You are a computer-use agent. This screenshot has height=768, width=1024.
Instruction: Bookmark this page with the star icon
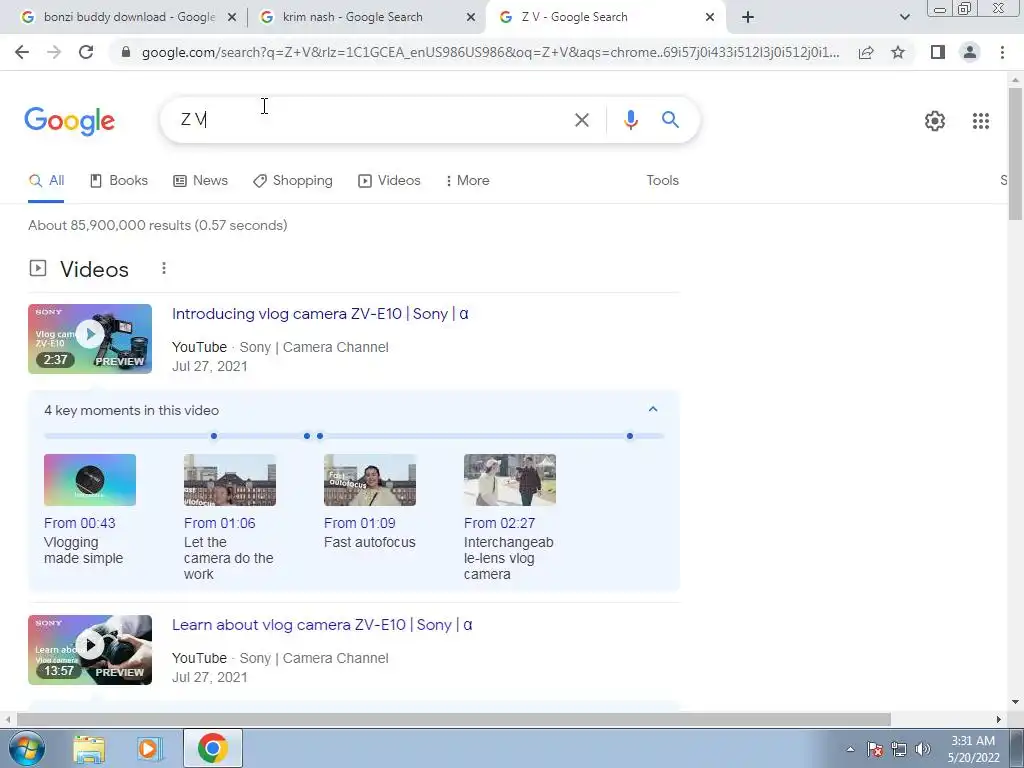click(x=899, y=52)
